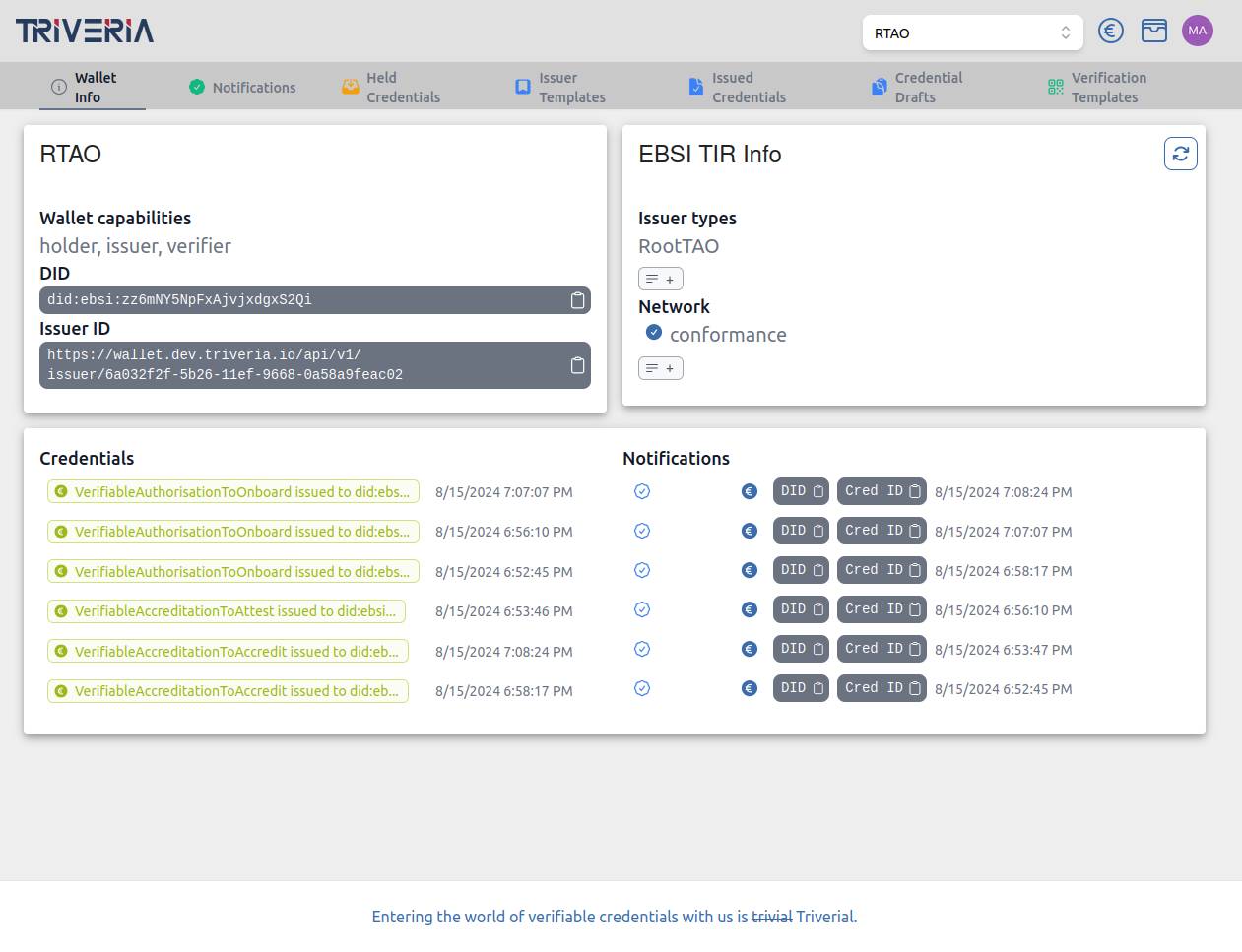Toggle check circle on the 6:56:10 PM notification
This screenshot has height=952, width=1242.
point(642,609)
